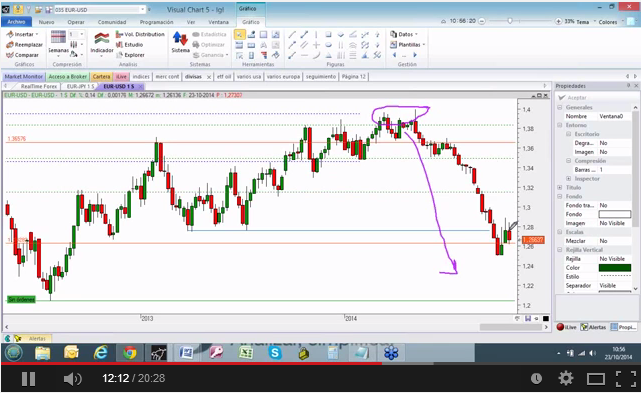Enter fullscreen video mode

pyautogui.click(x=626, y=379)
